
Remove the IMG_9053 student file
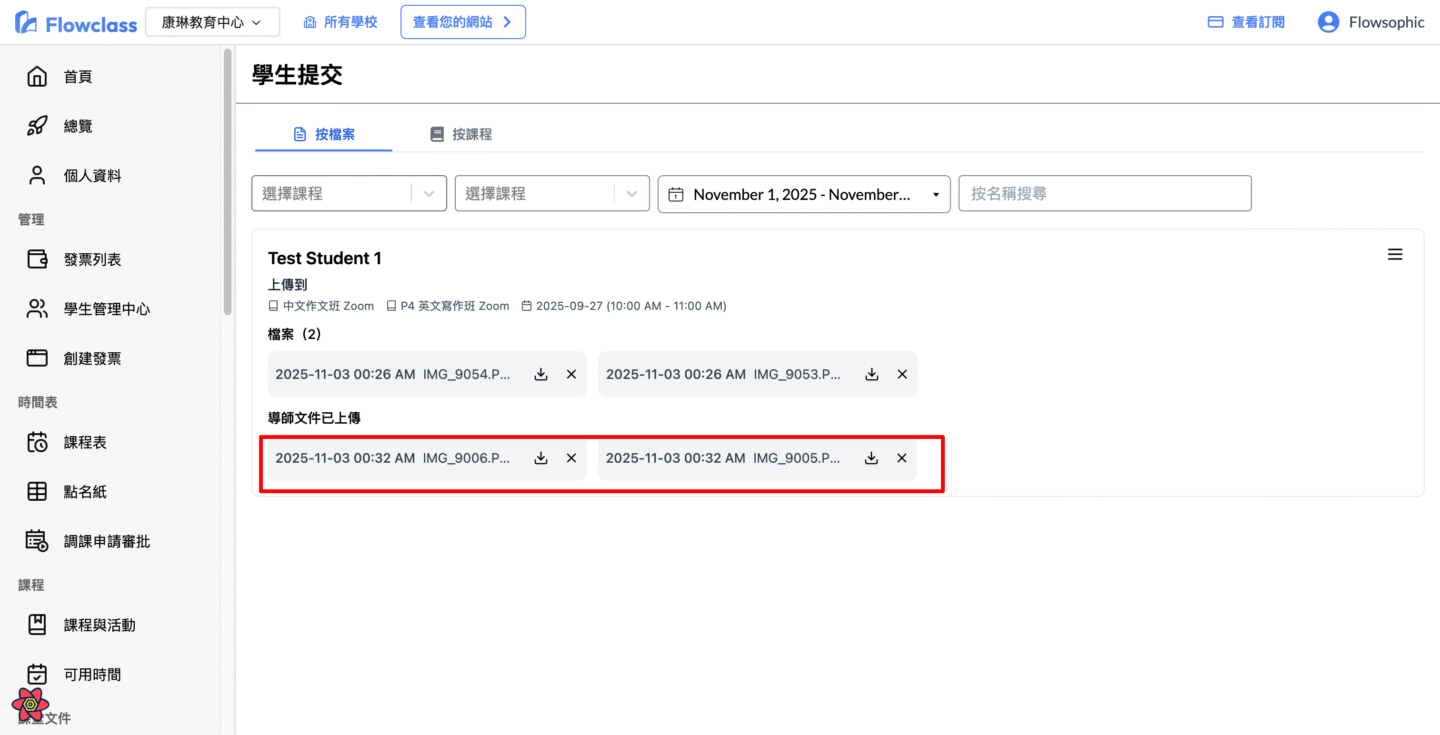[902, 374]
